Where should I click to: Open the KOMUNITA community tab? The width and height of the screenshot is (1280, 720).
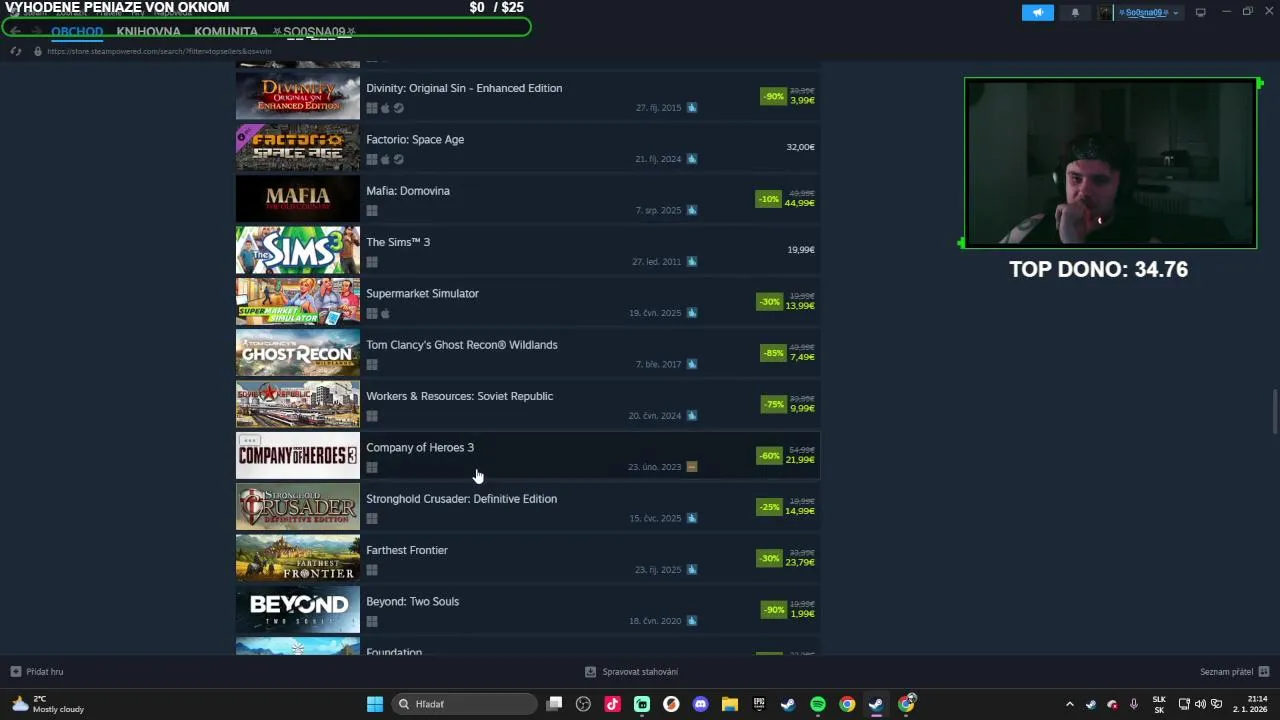(x=226, y=32)
